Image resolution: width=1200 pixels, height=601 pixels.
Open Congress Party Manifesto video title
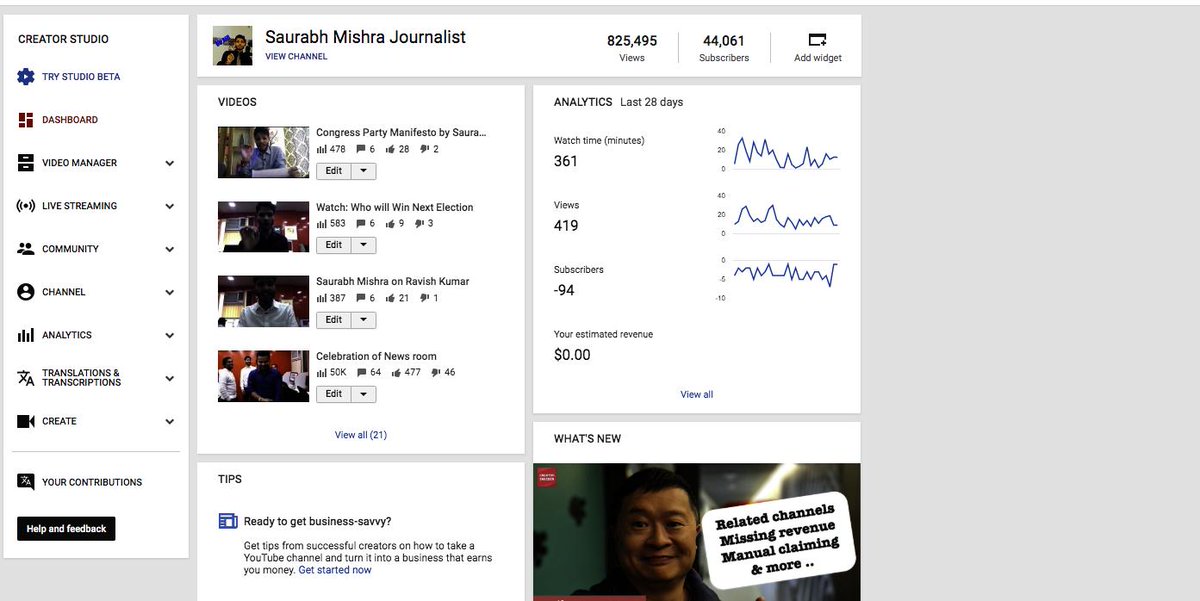(x=401, y=132)
